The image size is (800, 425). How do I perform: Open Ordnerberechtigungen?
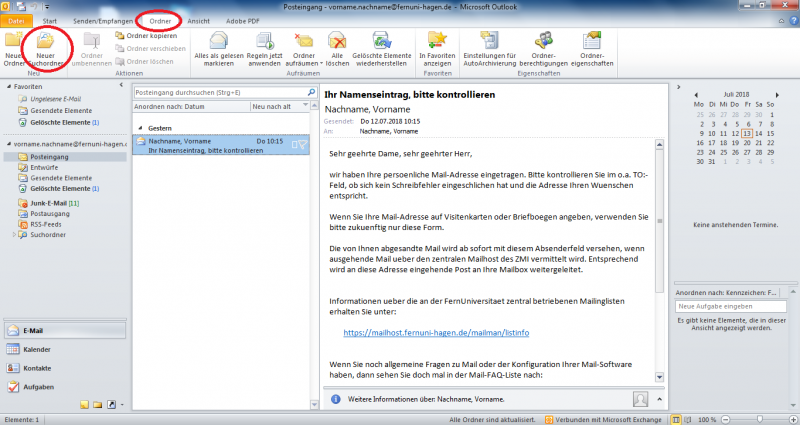pyautogui.click(x=543, y=49)
